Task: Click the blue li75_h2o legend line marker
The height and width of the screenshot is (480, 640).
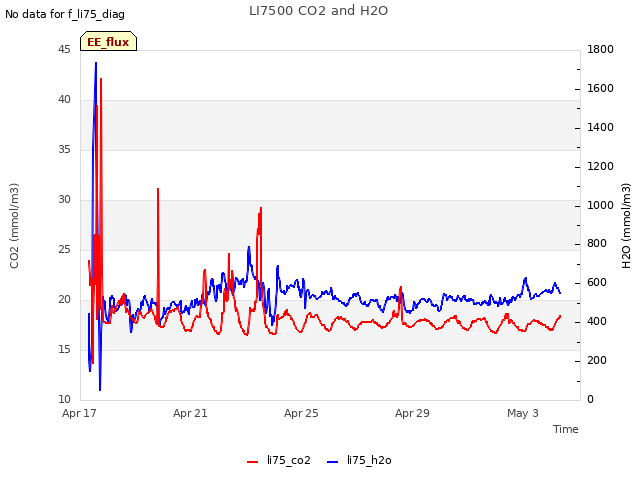Action: pos(333,462)
